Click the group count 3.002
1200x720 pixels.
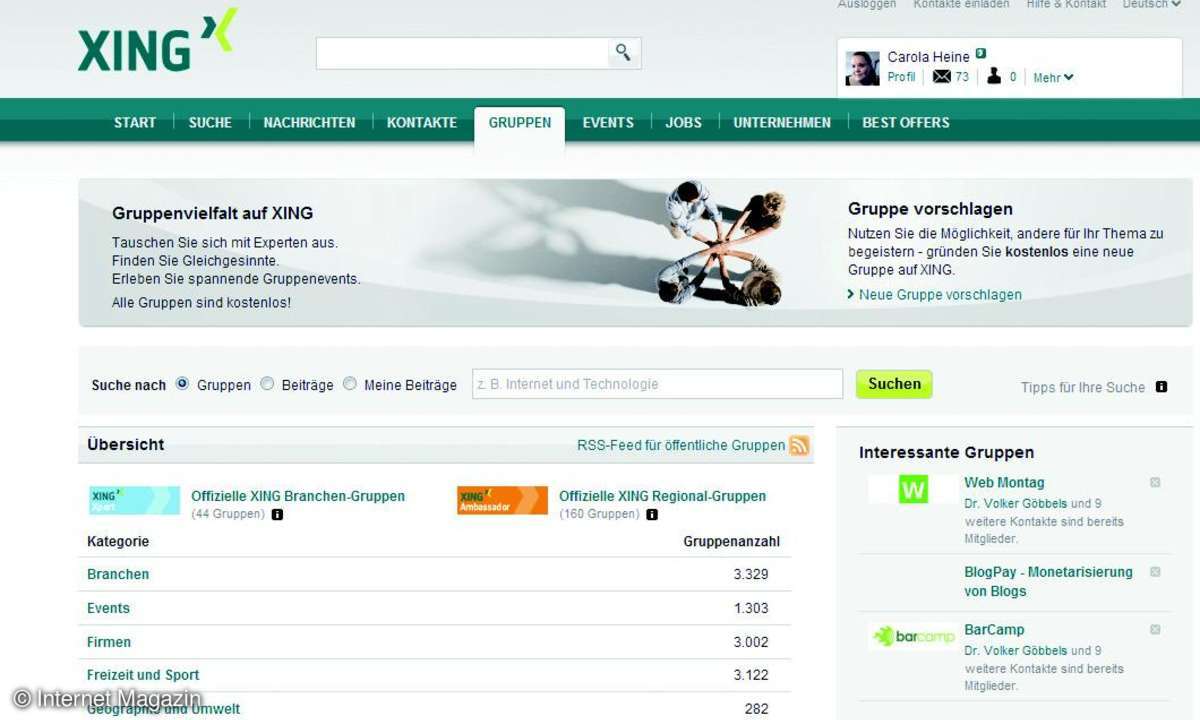click(x=751, y=642)
